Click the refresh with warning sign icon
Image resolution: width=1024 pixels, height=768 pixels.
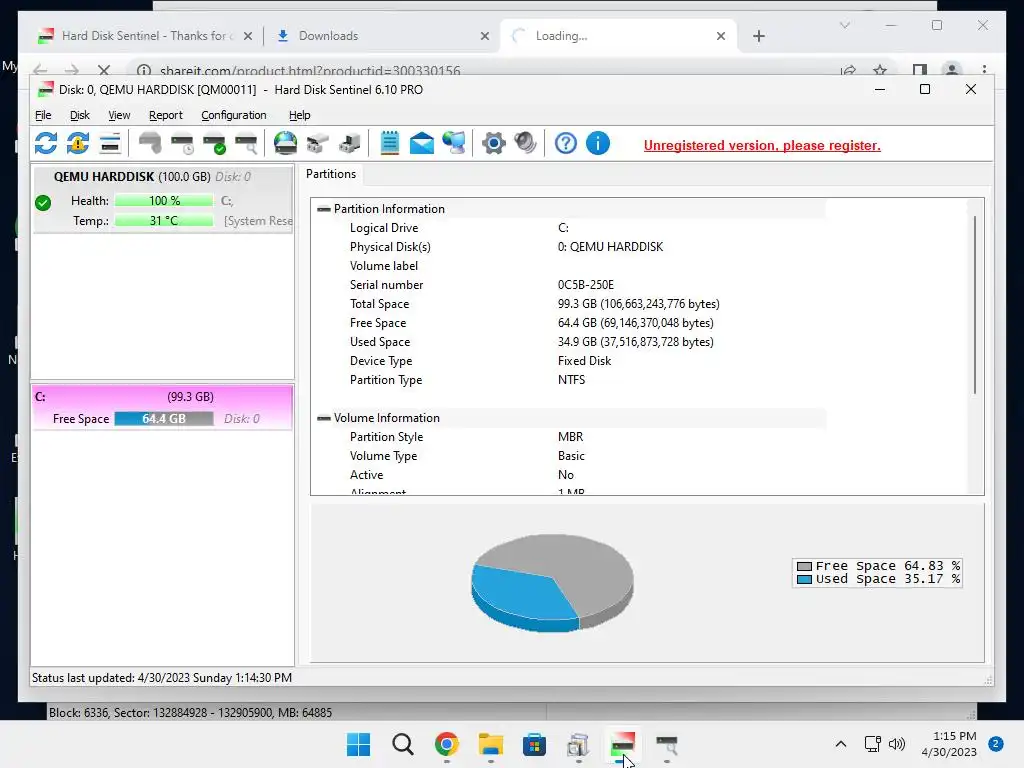tap(78, 143)
